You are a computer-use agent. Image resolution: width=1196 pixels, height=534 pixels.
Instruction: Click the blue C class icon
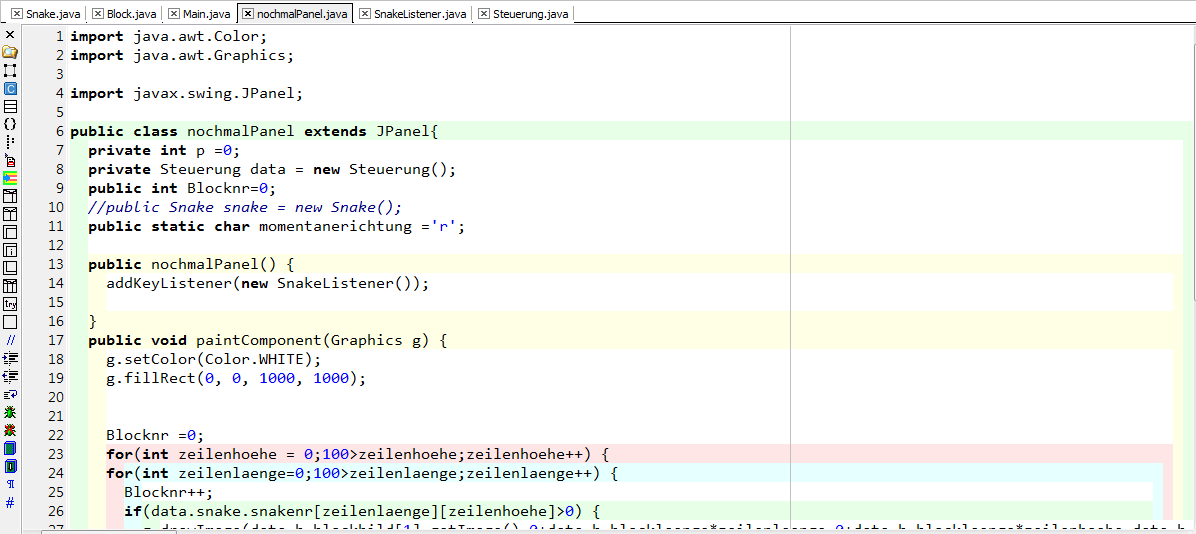pos(10,88)
